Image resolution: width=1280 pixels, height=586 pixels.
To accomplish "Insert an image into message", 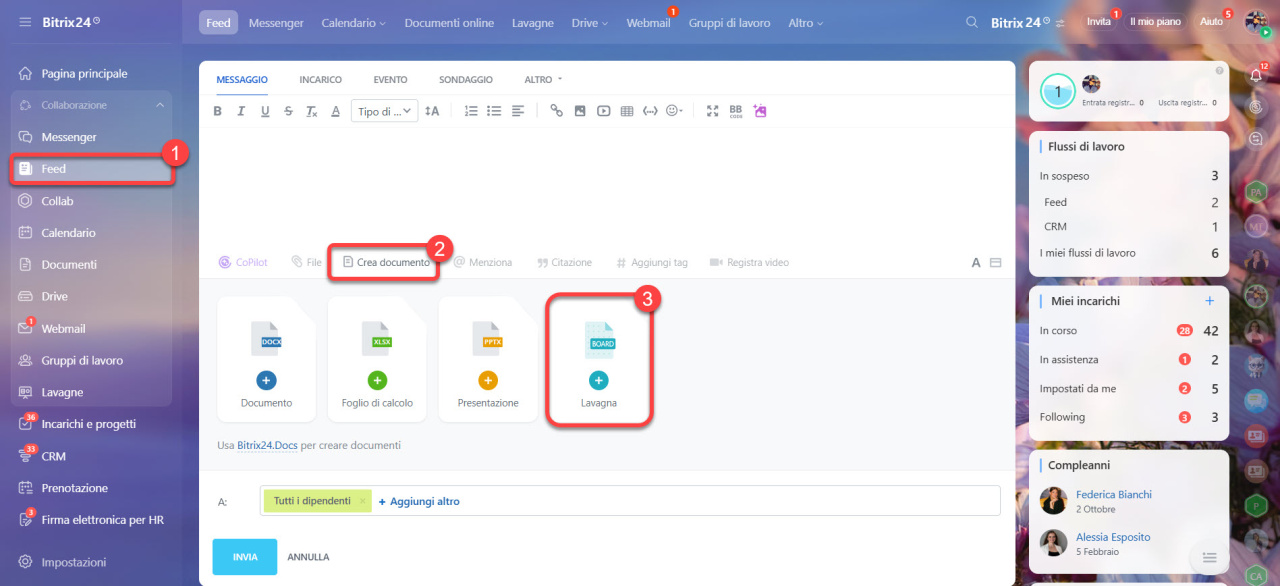I will (x=580, y=111).
